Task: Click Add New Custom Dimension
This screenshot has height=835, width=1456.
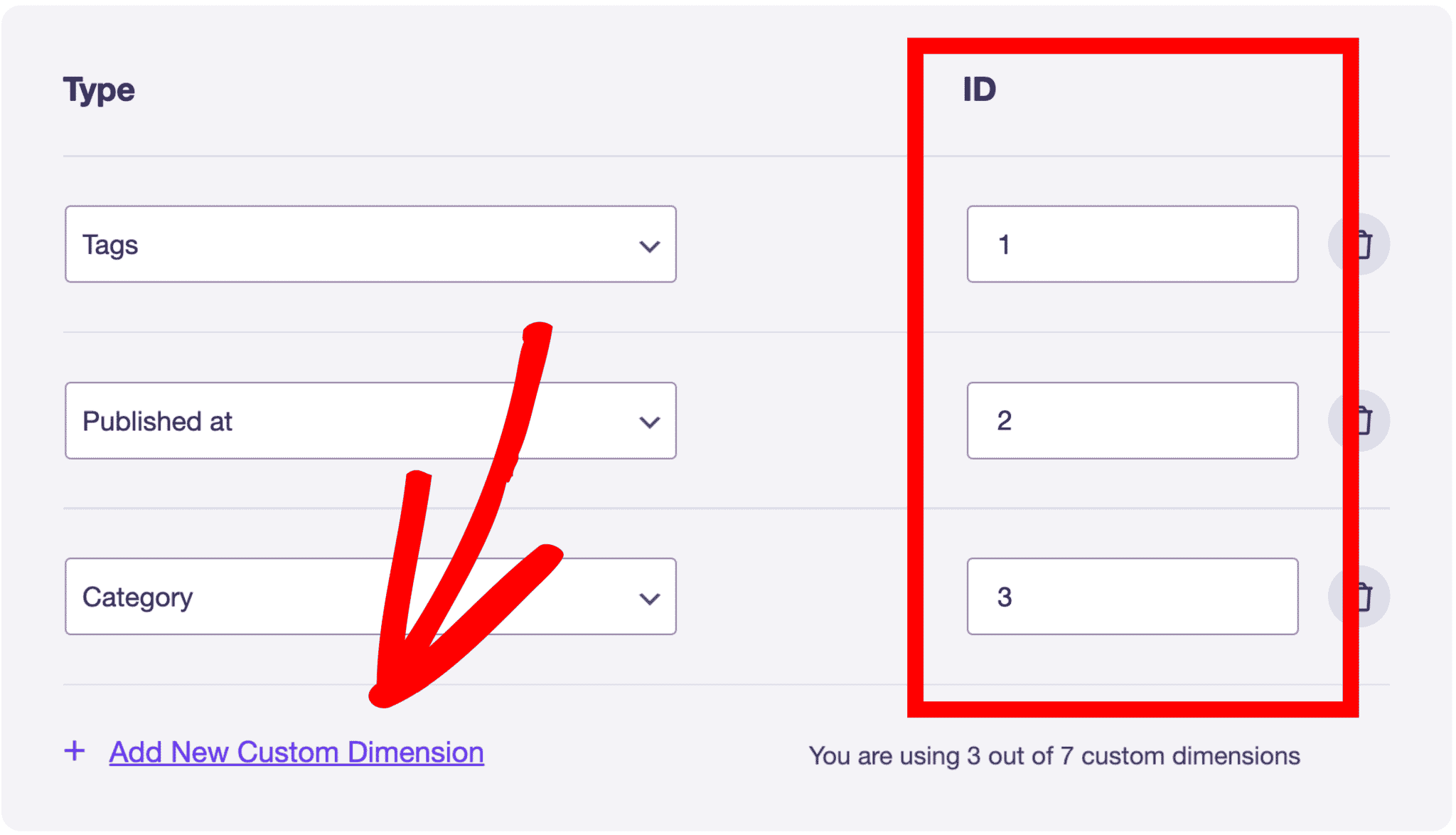Action: tap(296, 751)
